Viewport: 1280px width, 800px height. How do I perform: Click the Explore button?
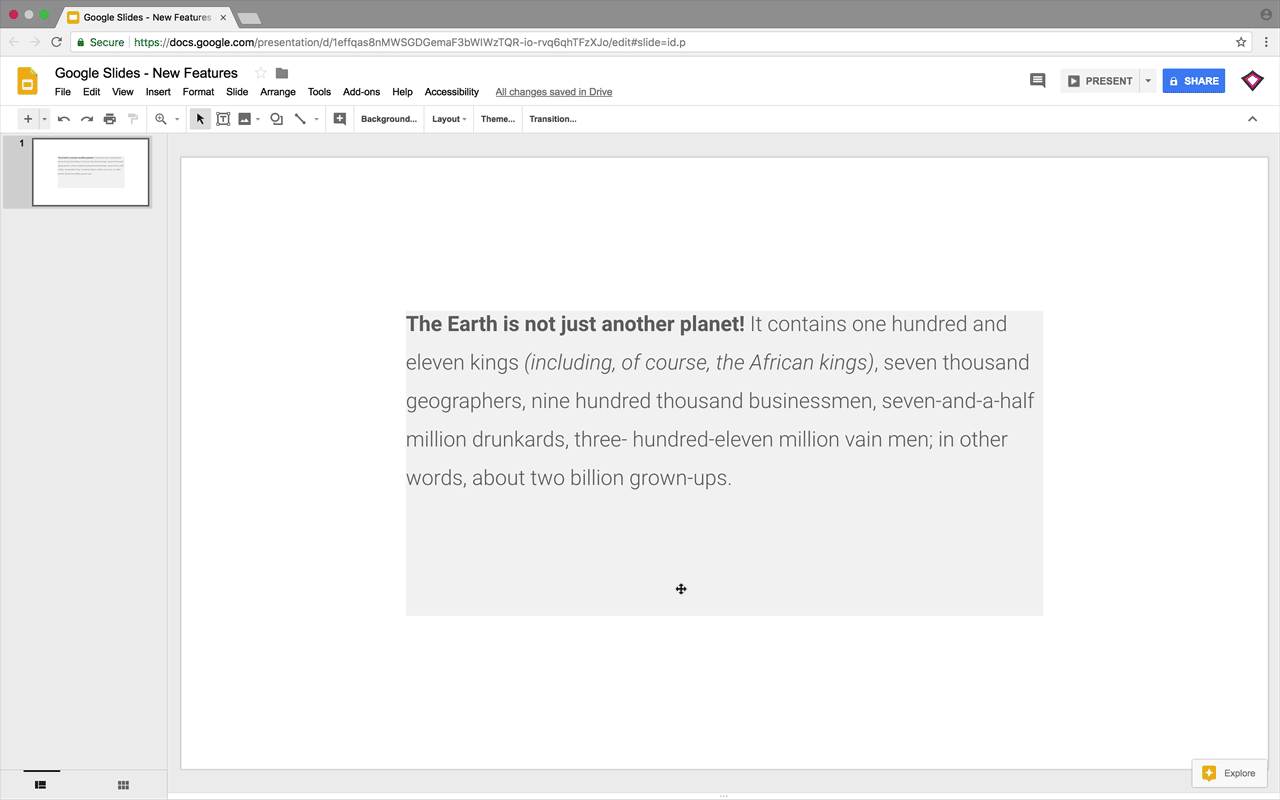click(1229, 773)
